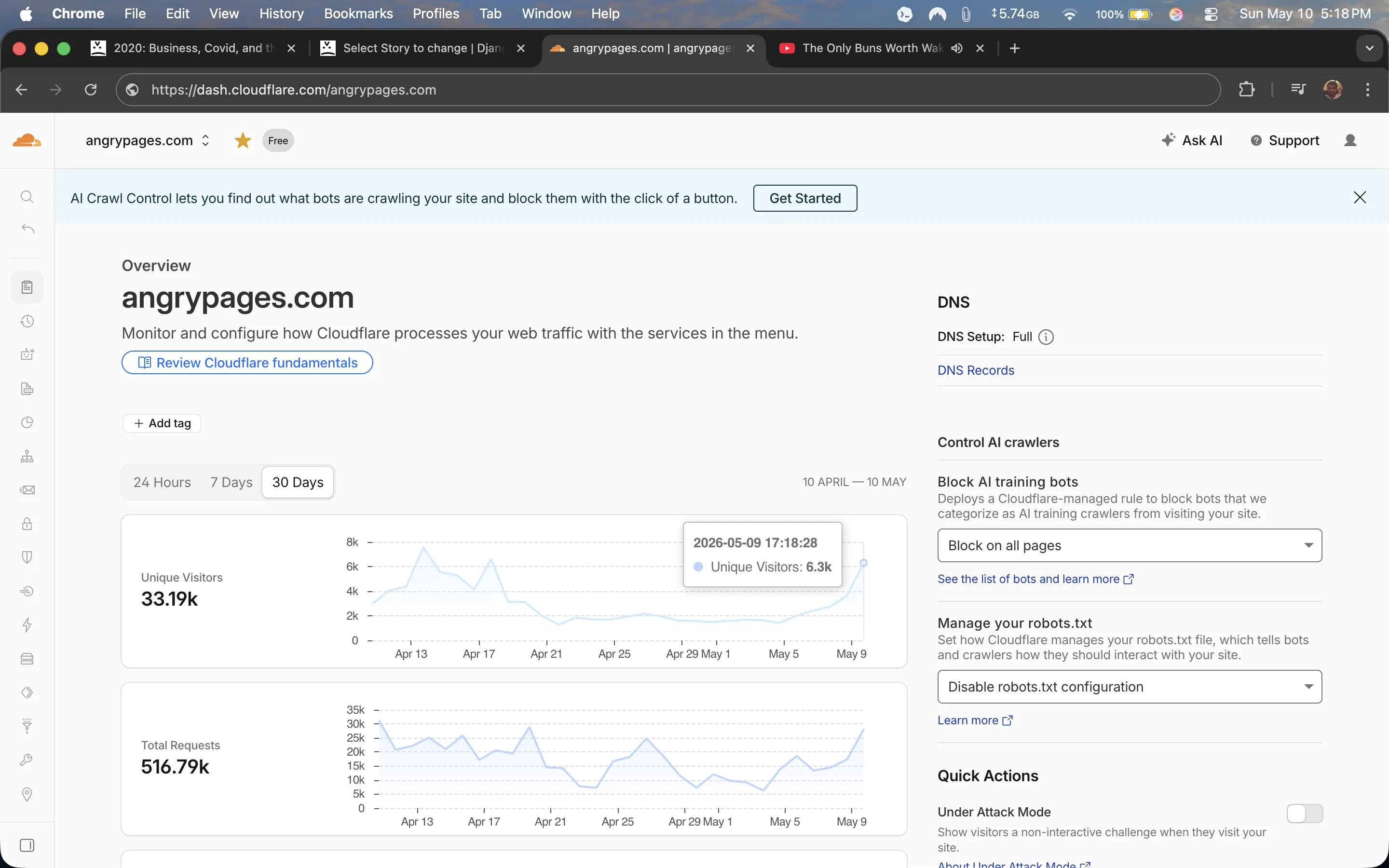Open the wrench tools sidebar icon
This screenshot has height=868, width=1389.
pyautogui.click(x=27, y=760)
